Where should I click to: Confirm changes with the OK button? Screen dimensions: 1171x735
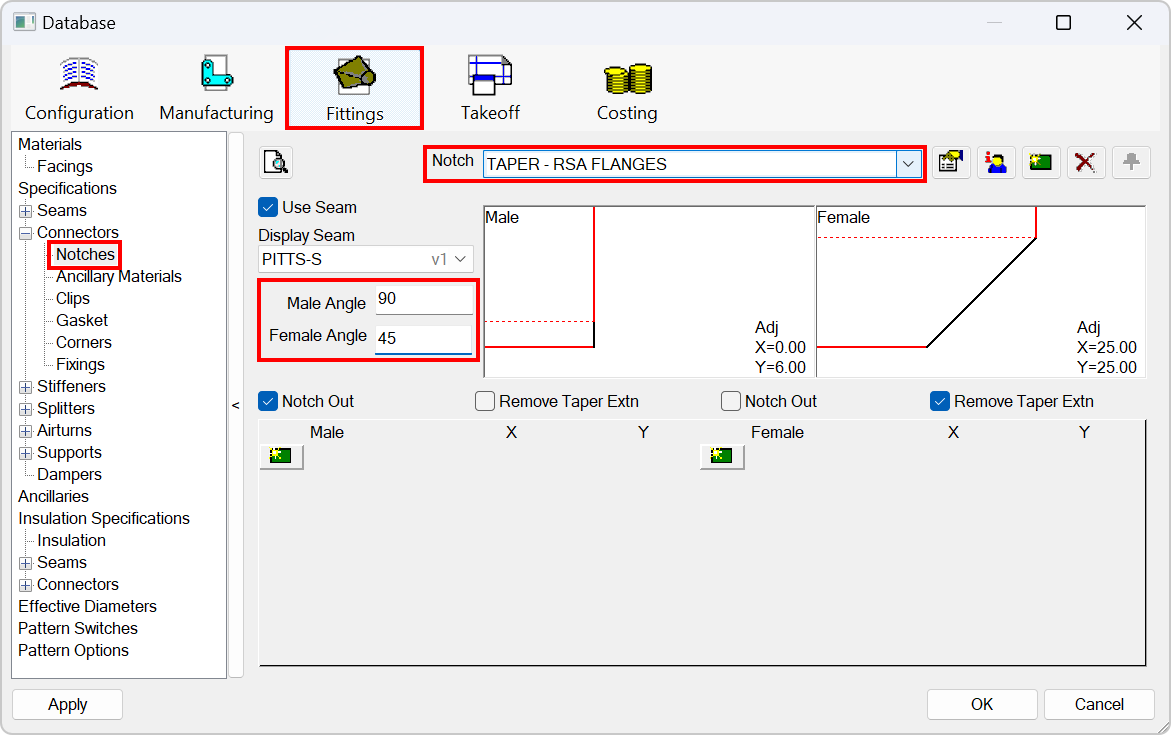coord(981,704)
